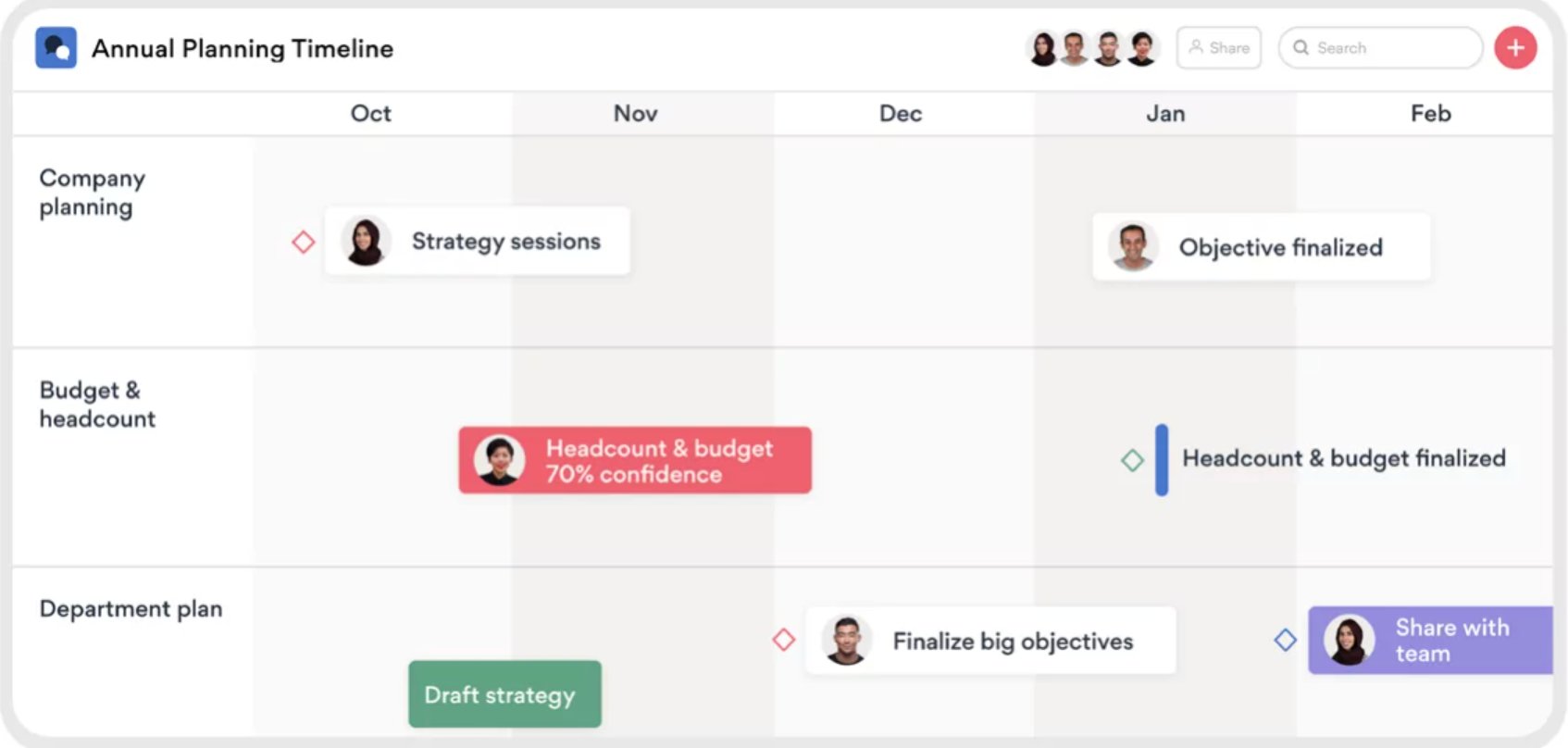1568x748 pixels.
Task: Click the Search input field
Action: tap(1380, 48)
